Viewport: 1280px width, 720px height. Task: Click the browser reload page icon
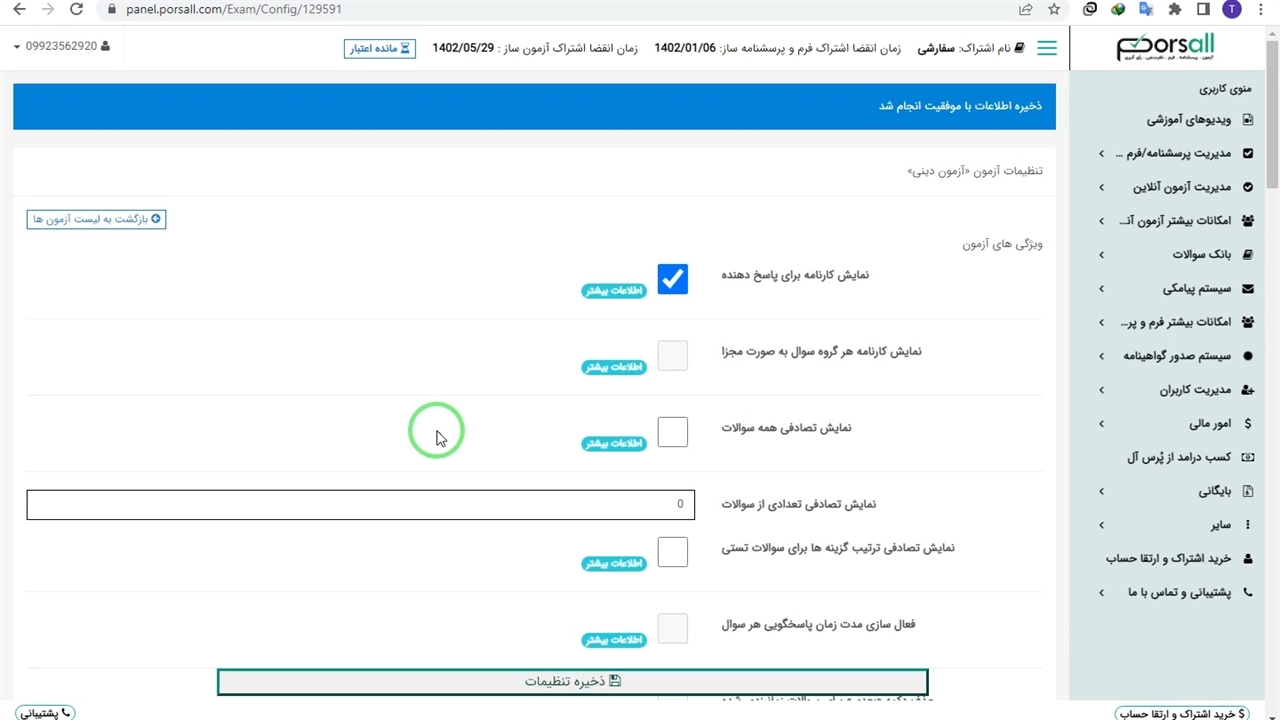(x=77, y=9)
